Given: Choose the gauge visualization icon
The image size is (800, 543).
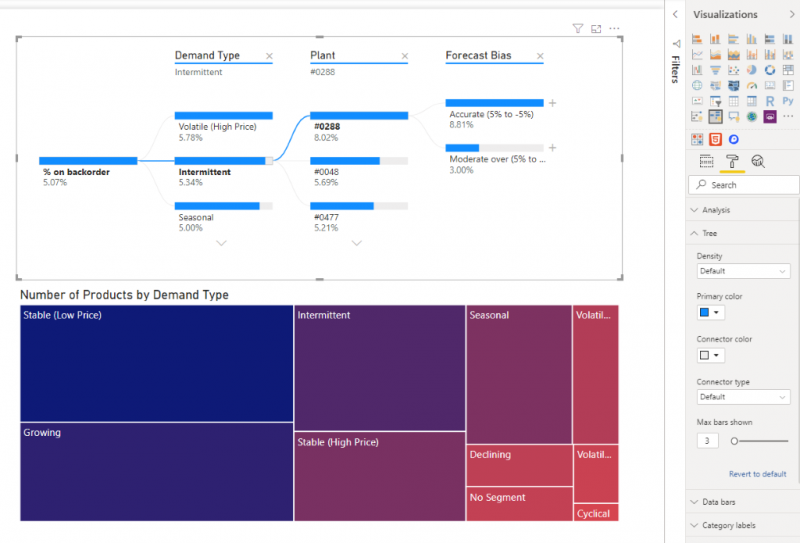Looking at the screenshot, I should pyautogui.click(x=752, y=85).
